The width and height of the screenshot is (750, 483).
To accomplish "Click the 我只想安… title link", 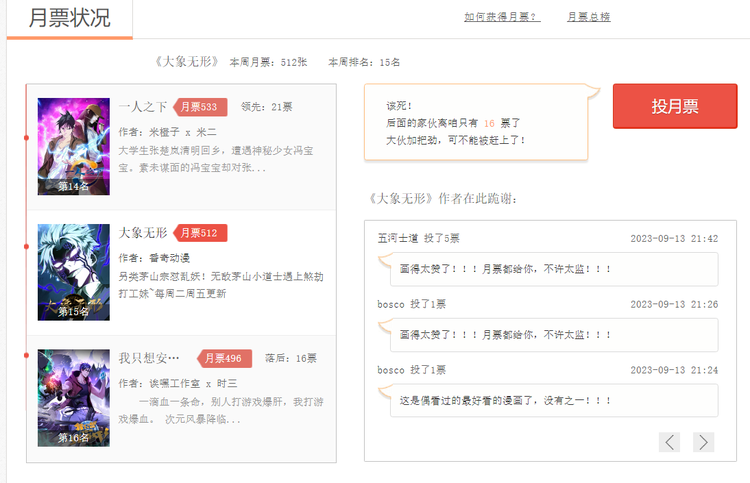I will 149,358.
